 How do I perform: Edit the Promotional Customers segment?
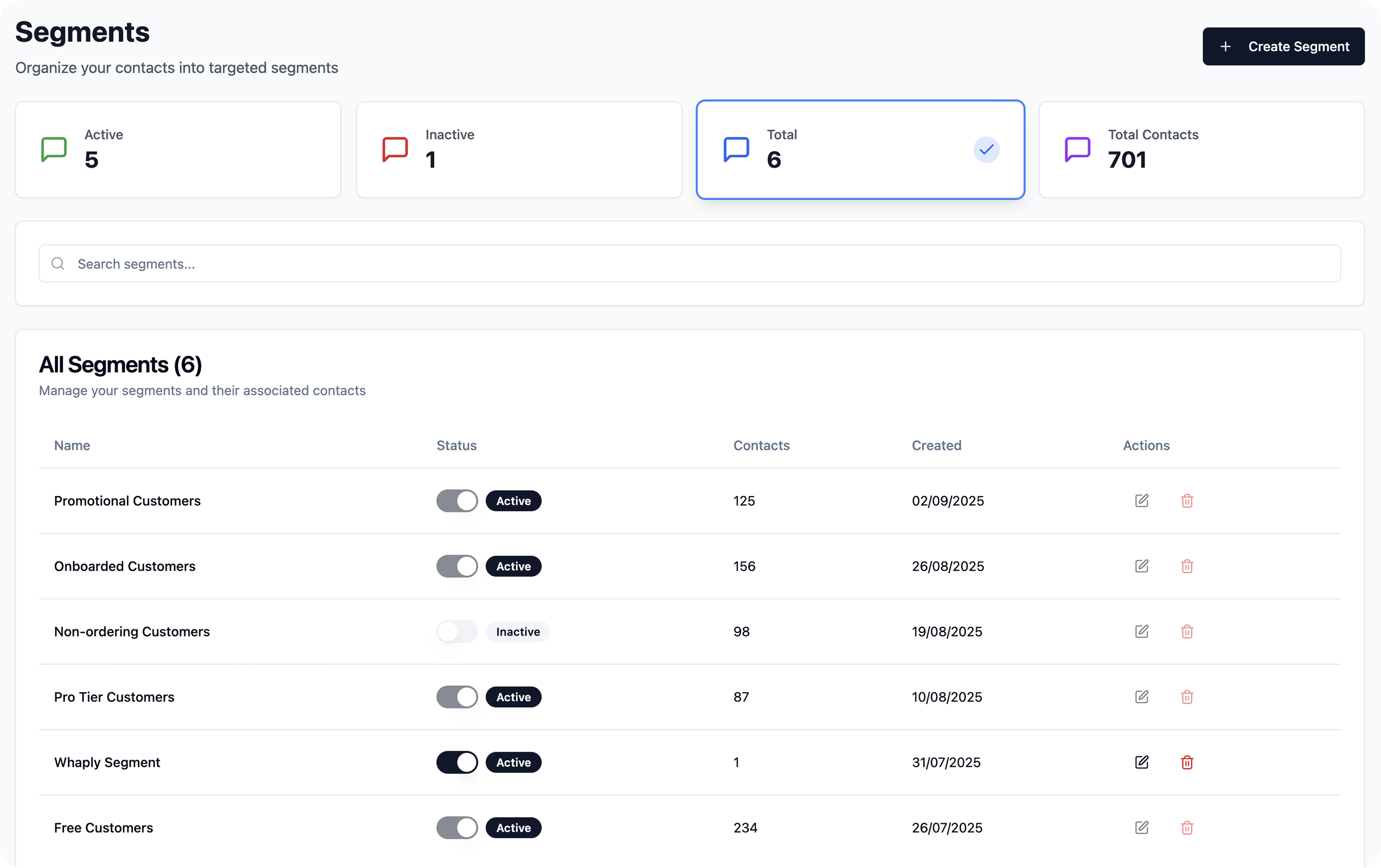1141,500
